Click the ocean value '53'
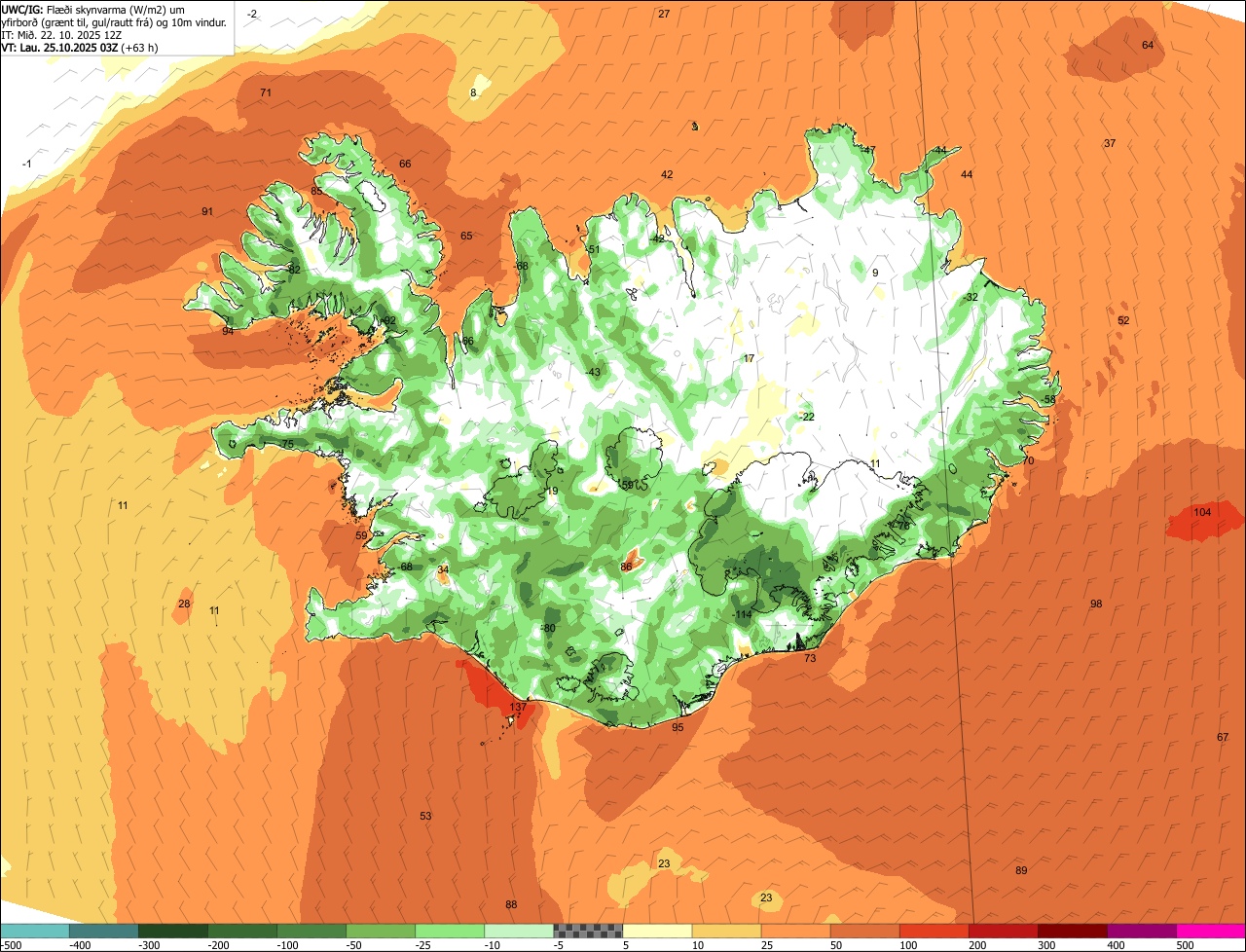The image size is (1246, 952). (425, 816)
